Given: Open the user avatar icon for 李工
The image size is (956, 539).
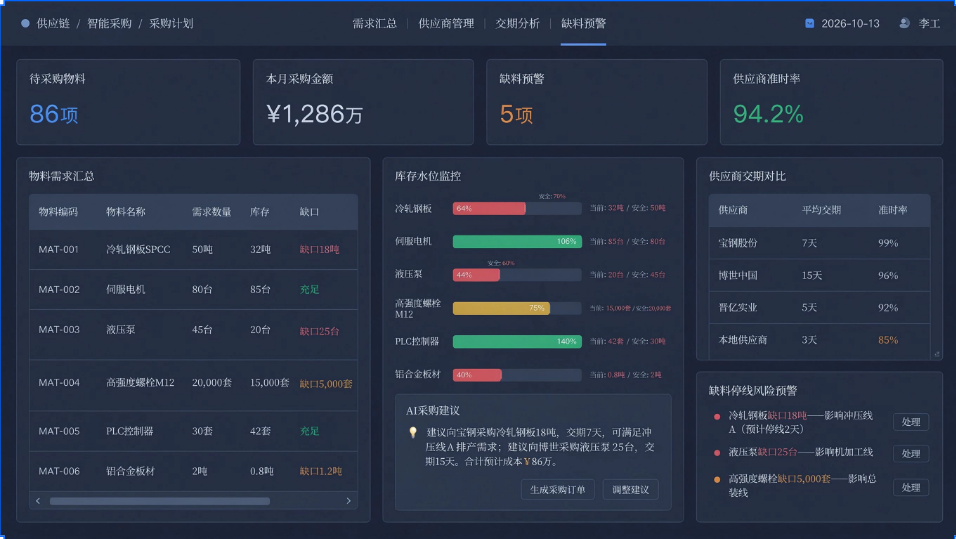Looking at the screenshot, I should coord(904,23).
